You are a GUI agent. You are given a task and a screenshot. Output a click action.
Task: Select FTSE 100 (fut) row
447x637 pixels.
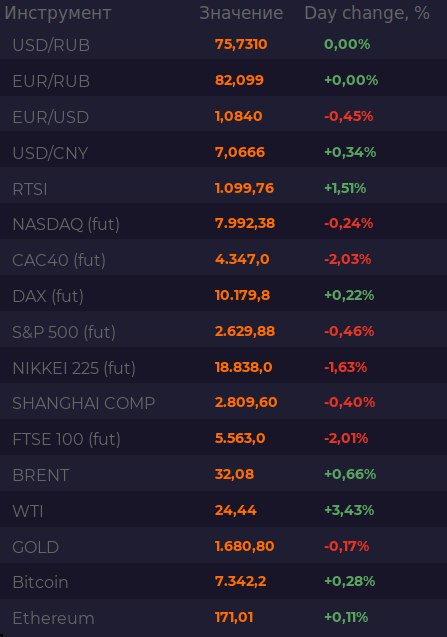224,439
